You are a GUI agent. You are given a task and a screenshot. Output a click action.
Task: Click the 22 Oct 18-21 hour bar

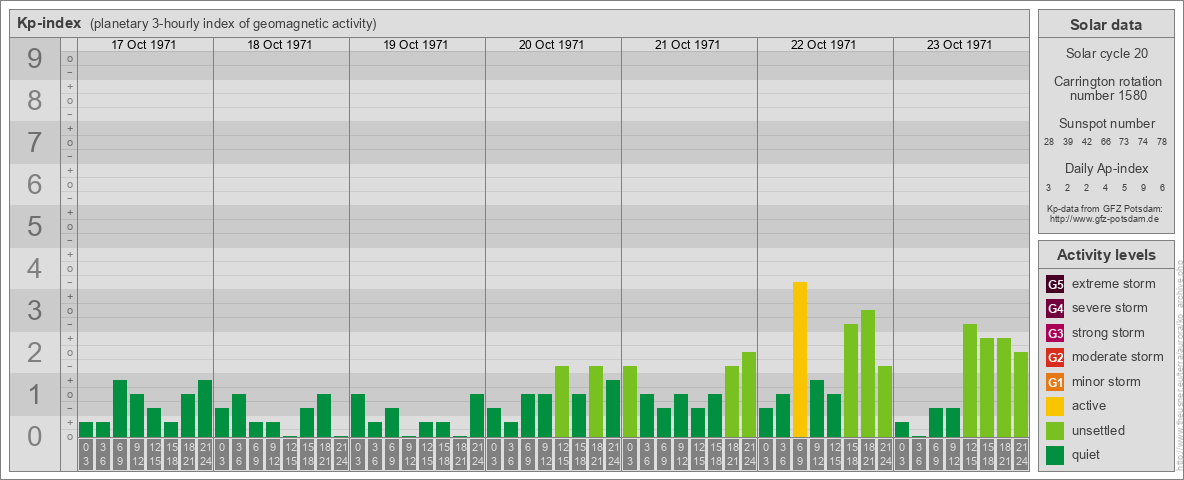[868, 374]
